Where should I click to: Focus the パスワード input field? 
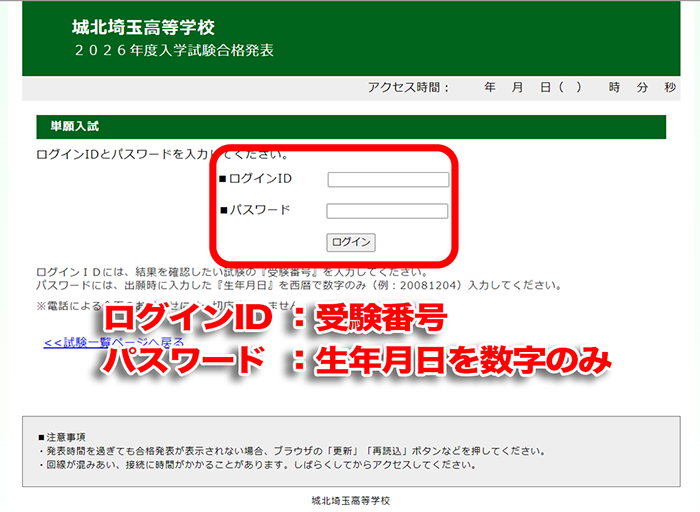tap(387, 211)
